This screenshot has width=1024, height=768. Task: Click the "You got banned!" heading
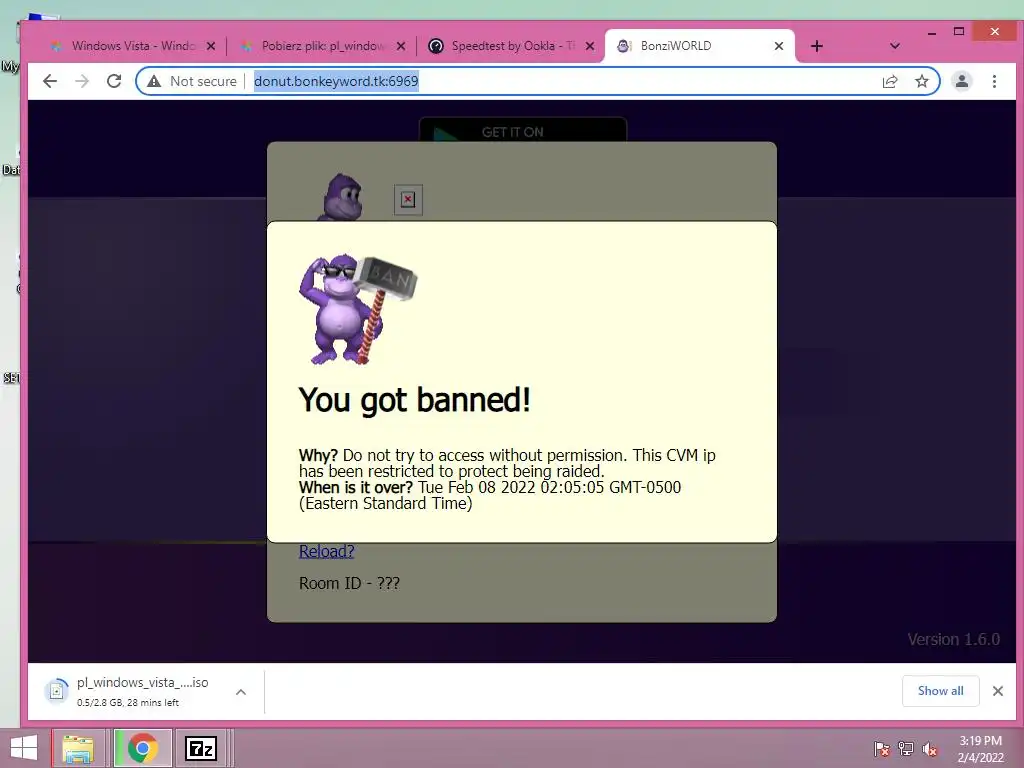pos(415,399)
